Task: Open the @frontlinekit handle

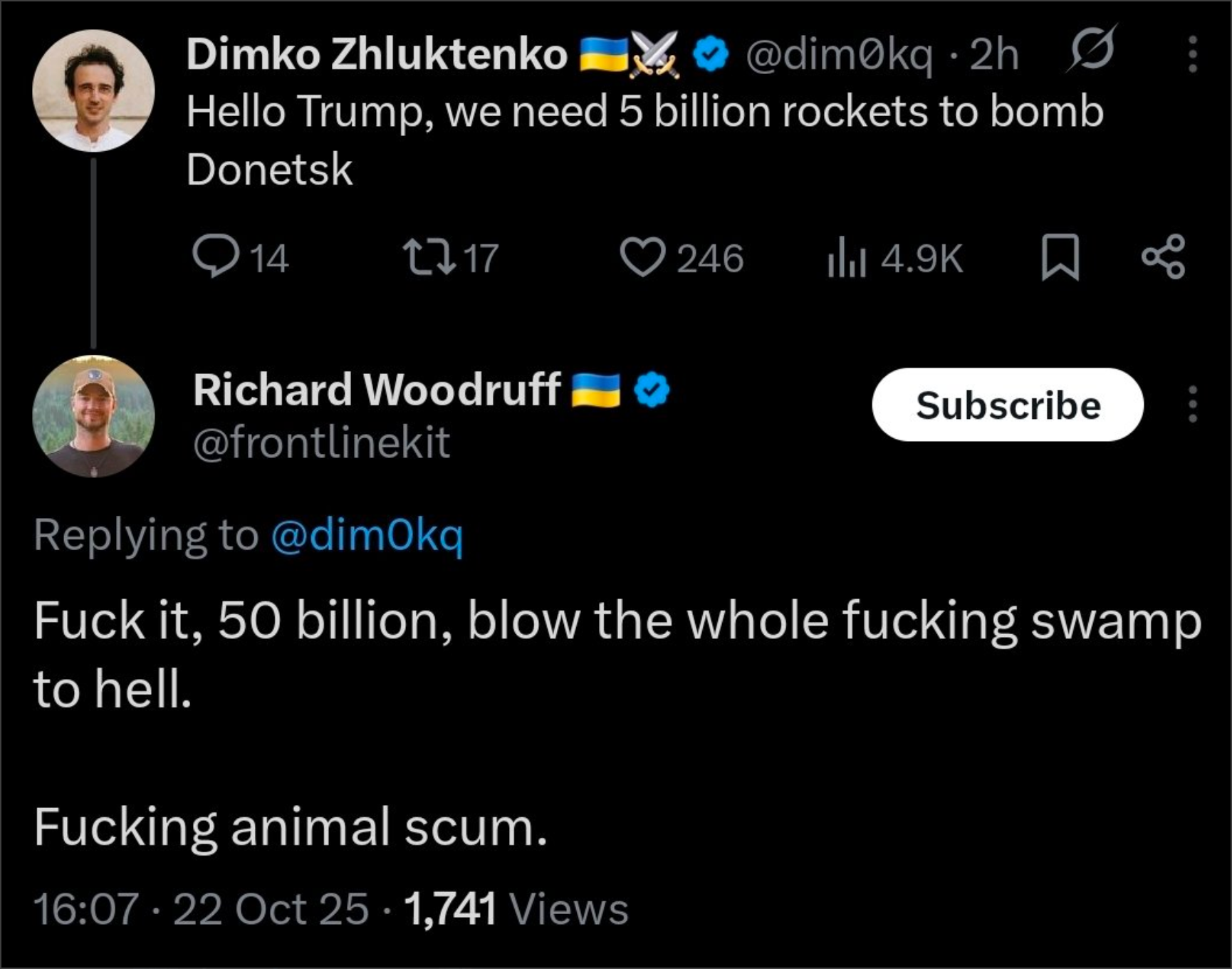Action: [321, 442]
